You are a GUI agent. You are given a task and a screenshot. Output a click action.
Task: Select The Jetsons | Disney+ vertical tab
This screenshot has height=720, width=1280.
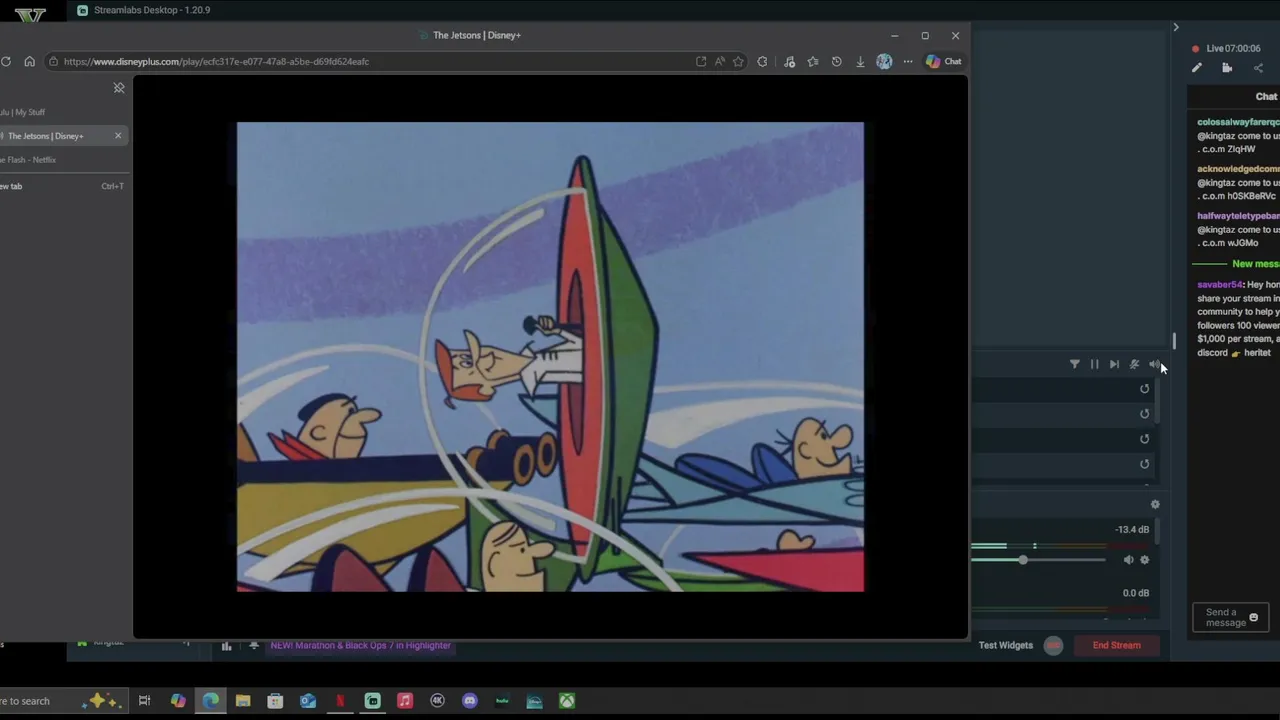(x=63, y=135)
